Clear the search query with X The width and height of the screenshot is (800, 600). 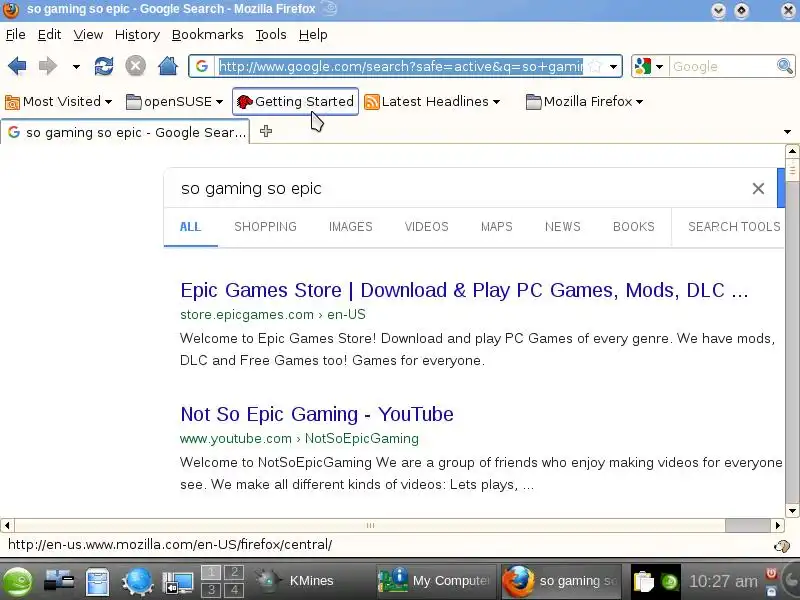click(758, 188)
